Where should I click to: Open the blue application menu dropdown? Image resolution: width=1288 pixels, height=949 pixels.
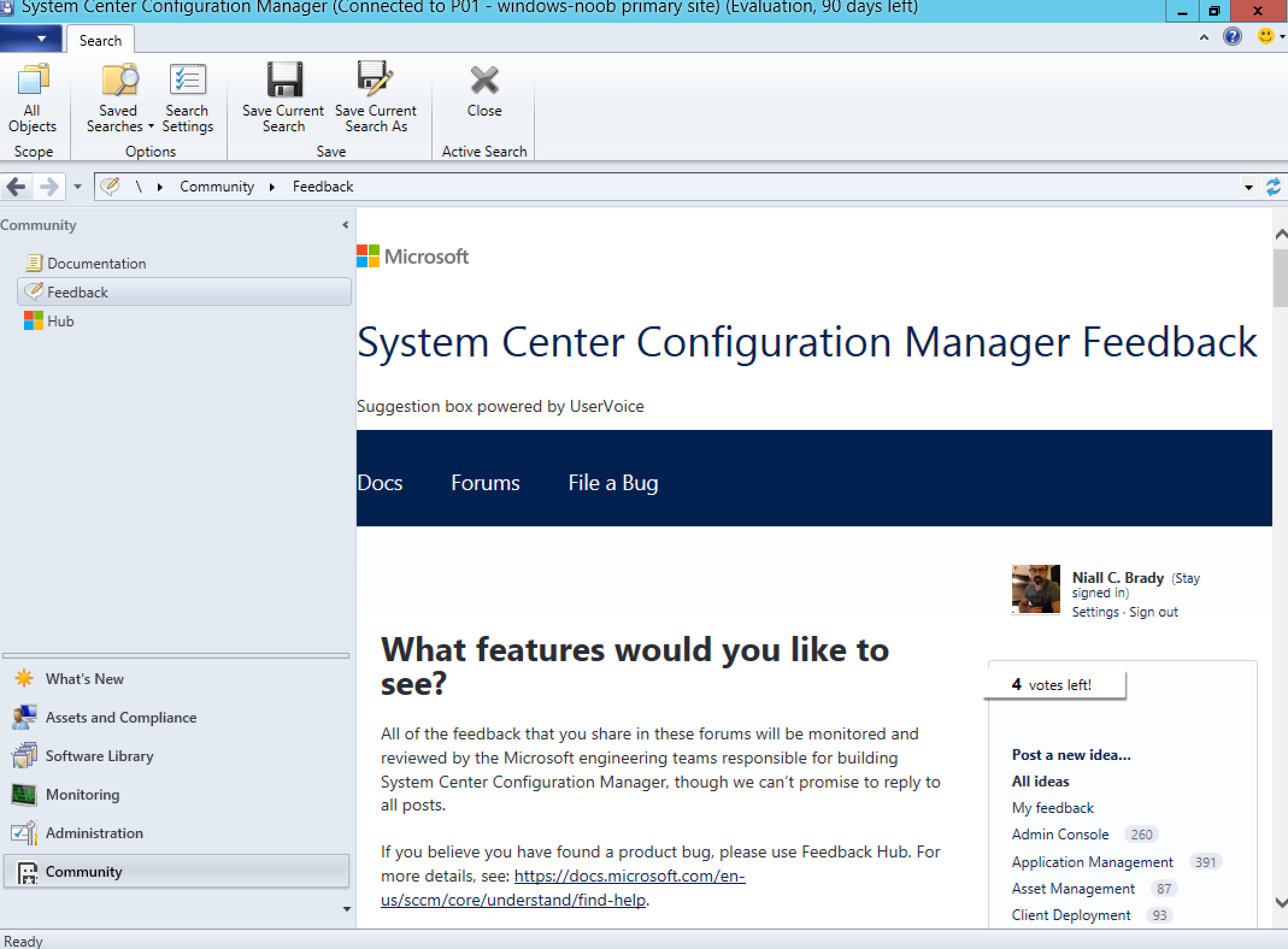click(x=31, y=39)
